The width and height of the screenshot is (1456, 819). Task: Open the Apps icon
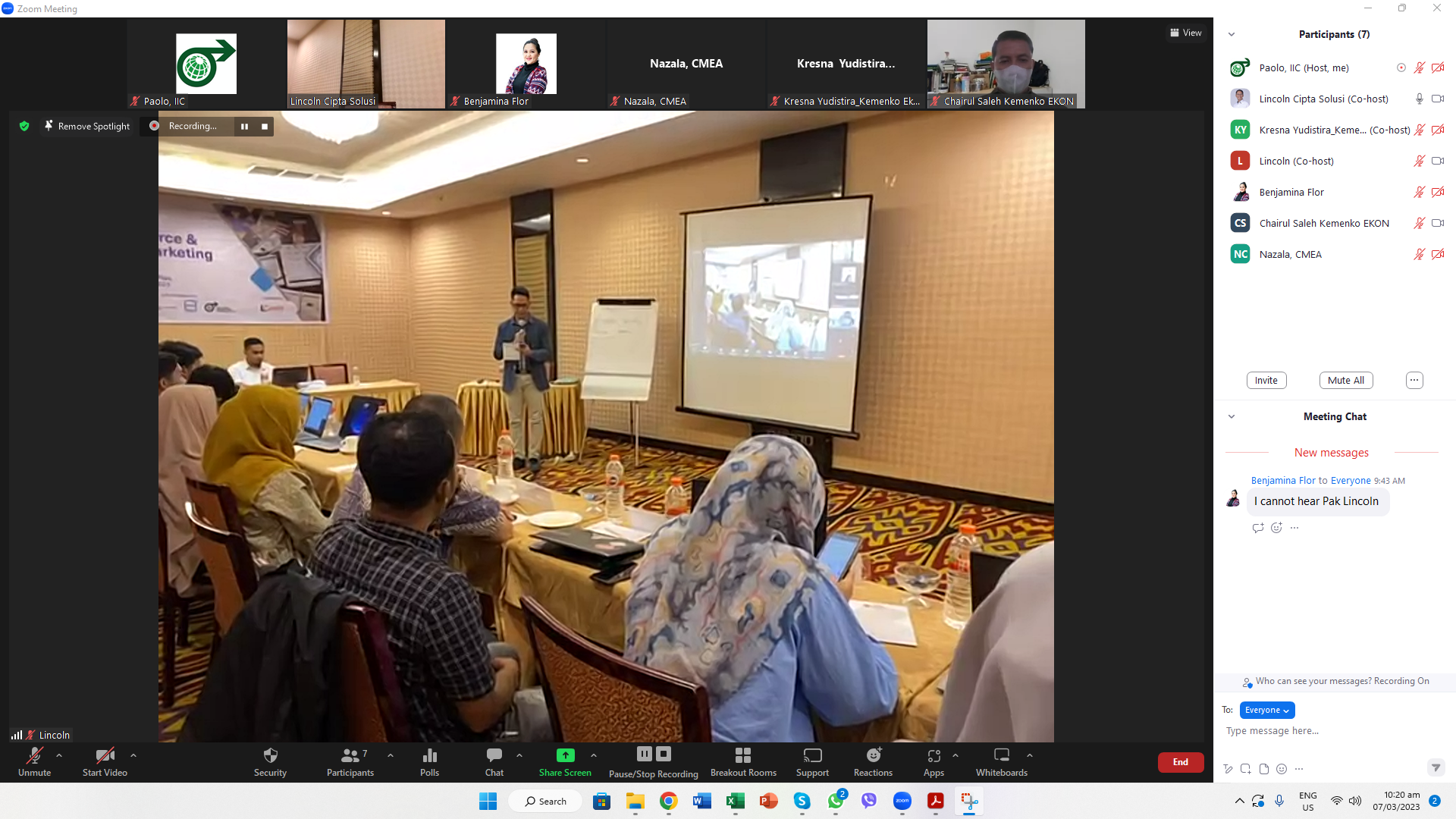(x=934, y=756)
